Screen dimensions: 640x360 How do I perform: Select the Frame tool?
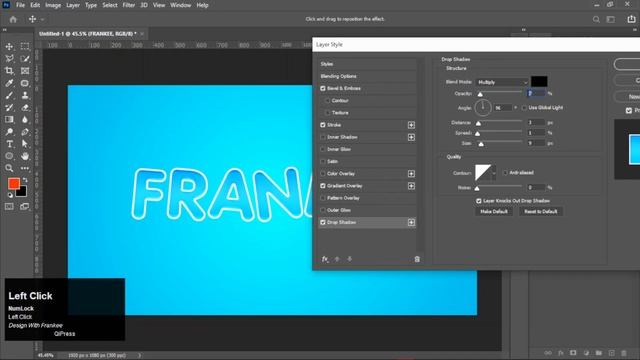click(25, 71)
